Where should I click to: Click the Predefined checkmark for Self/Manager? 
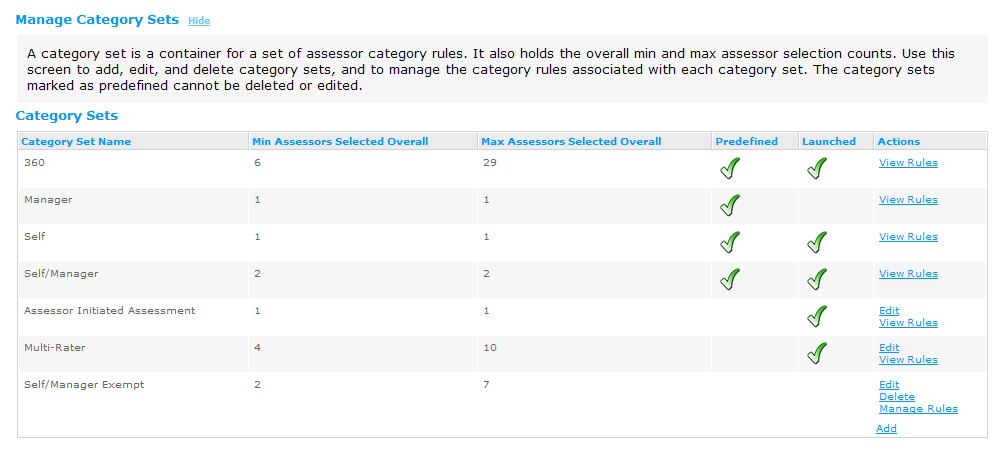point(729,280)
